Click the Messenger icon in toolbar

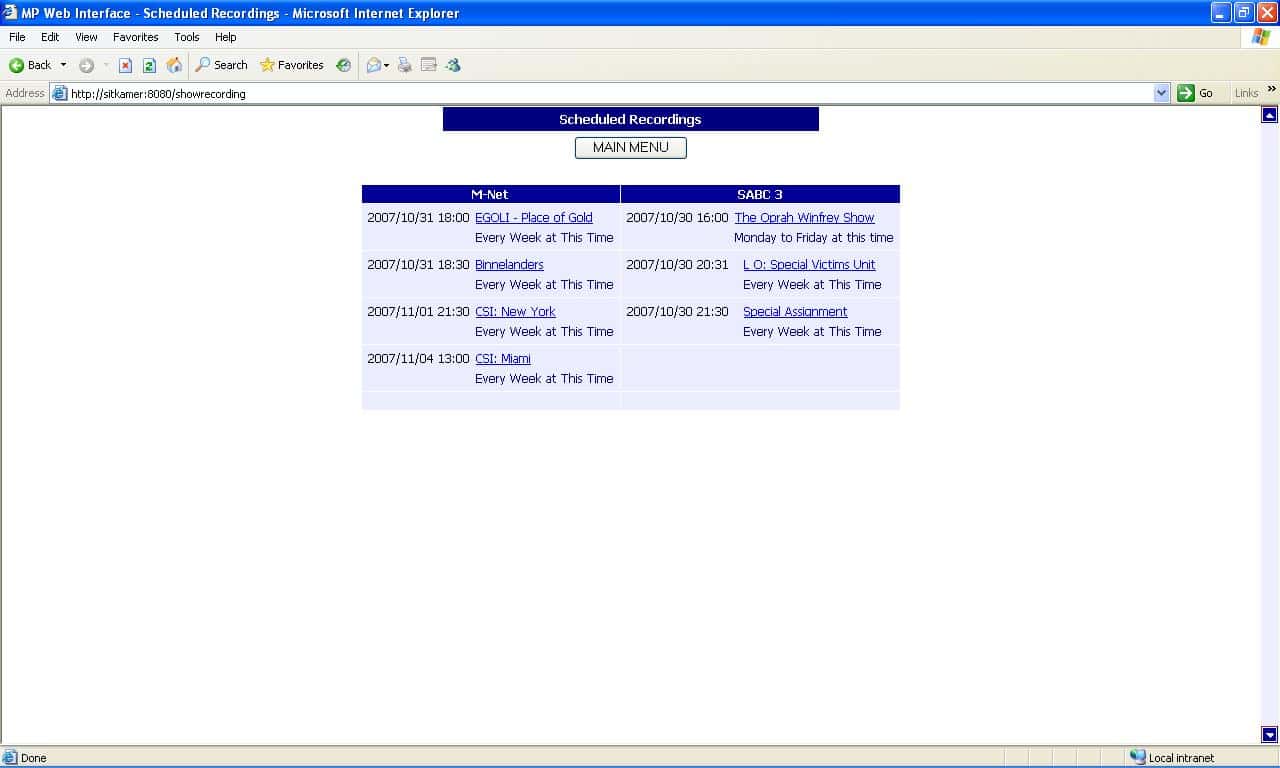pyautogui.click(x=453, y=65)
